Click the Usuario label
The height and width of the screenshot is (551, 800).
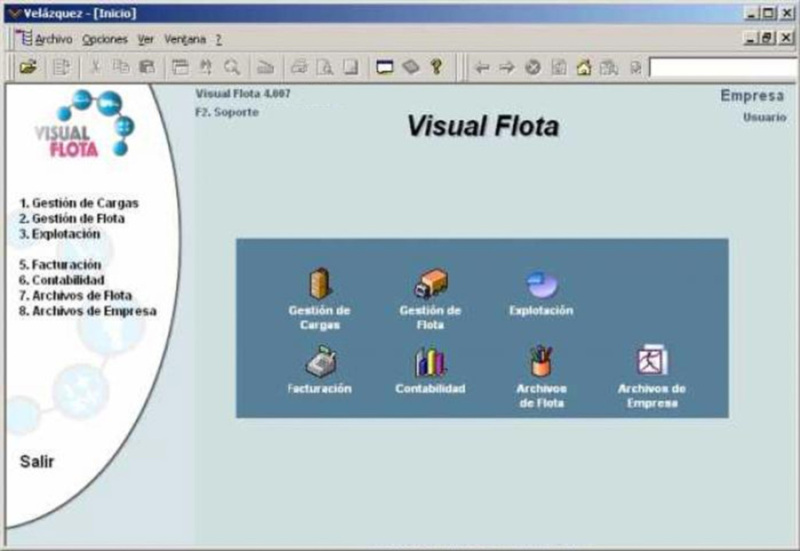pyautogui.click(x=764, y=117)
